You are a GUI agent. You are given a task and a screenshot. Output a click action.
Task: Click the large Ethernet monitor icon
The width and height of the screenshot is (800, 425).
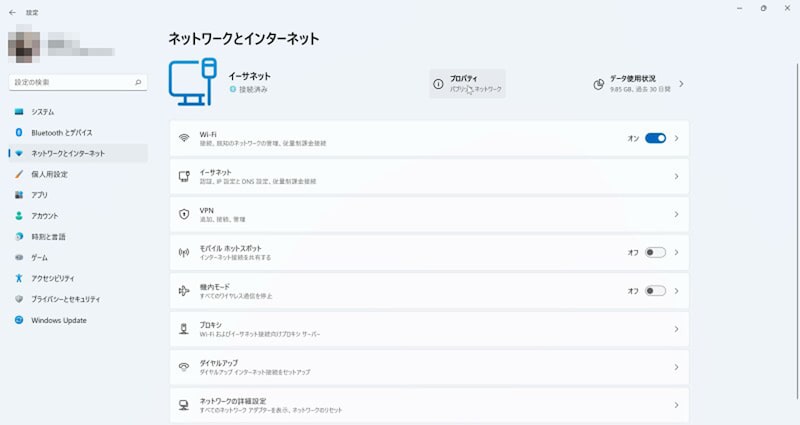tap(193, 82)
